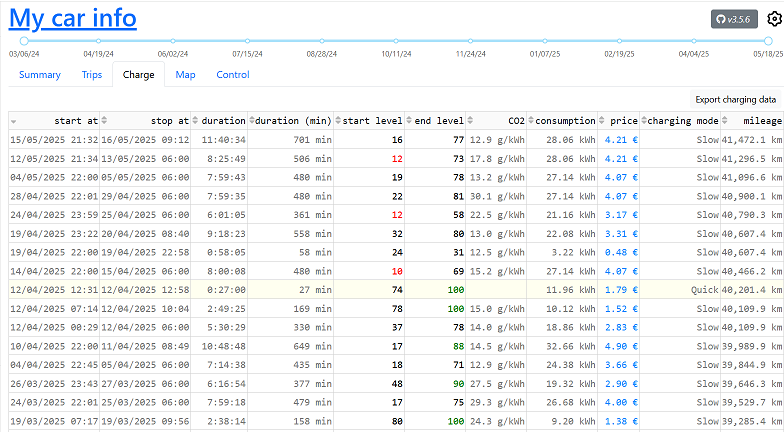Screen dimensions: 784x432
Task: Click 39,285.4 km mileage cell
Action: (x=752, y=422)
